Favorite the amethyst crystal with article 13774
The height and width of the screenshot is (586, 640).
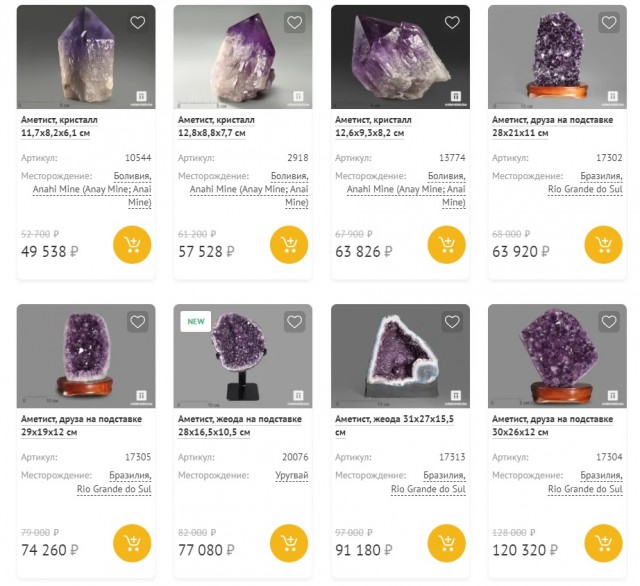click(x=452, y=22)
